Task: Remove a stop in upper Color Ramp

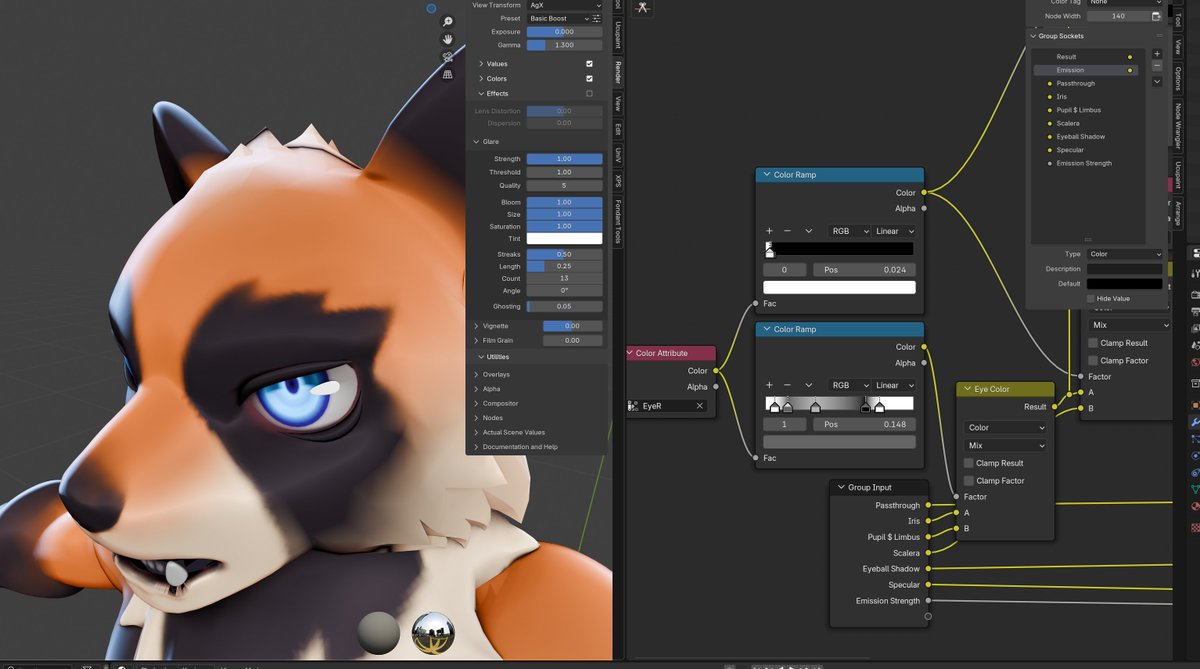Action: (x=787, y=231)
